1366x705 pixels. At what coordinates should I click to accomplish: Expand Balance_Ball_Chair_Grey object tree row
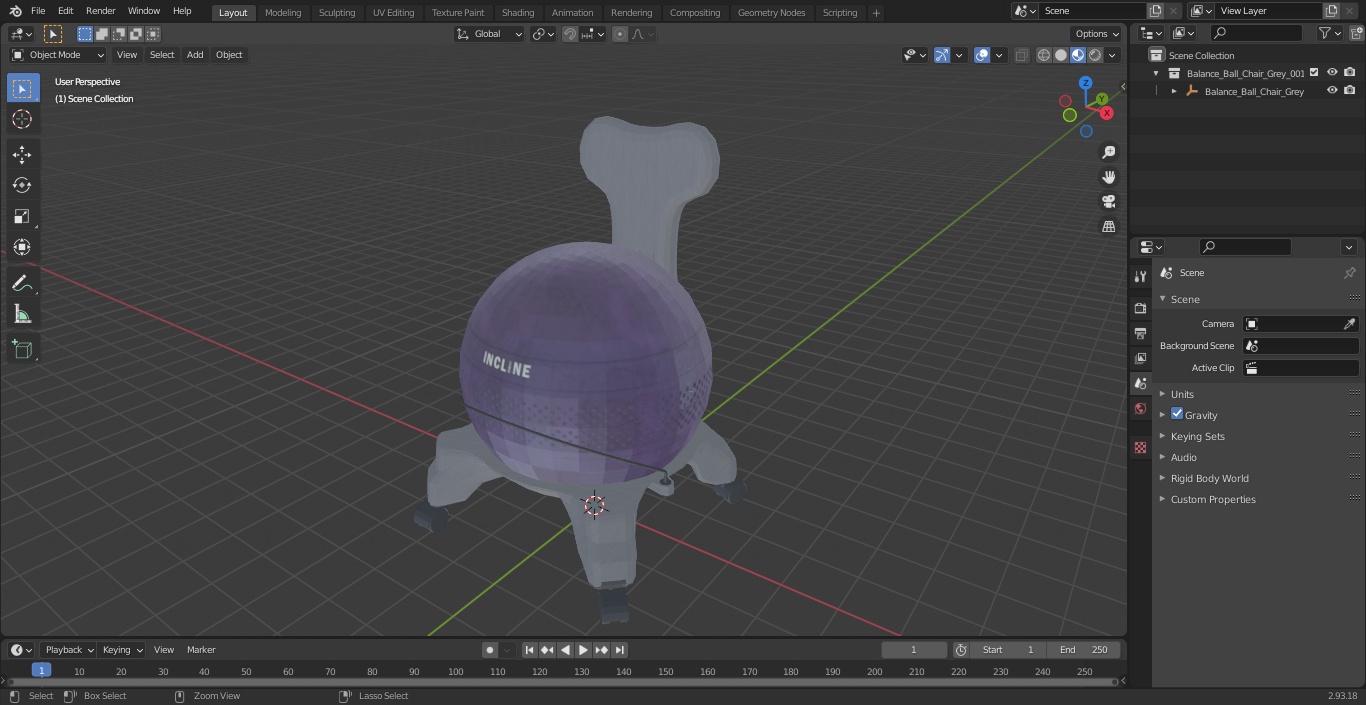pyautogui.click(x=1174, y=91)
